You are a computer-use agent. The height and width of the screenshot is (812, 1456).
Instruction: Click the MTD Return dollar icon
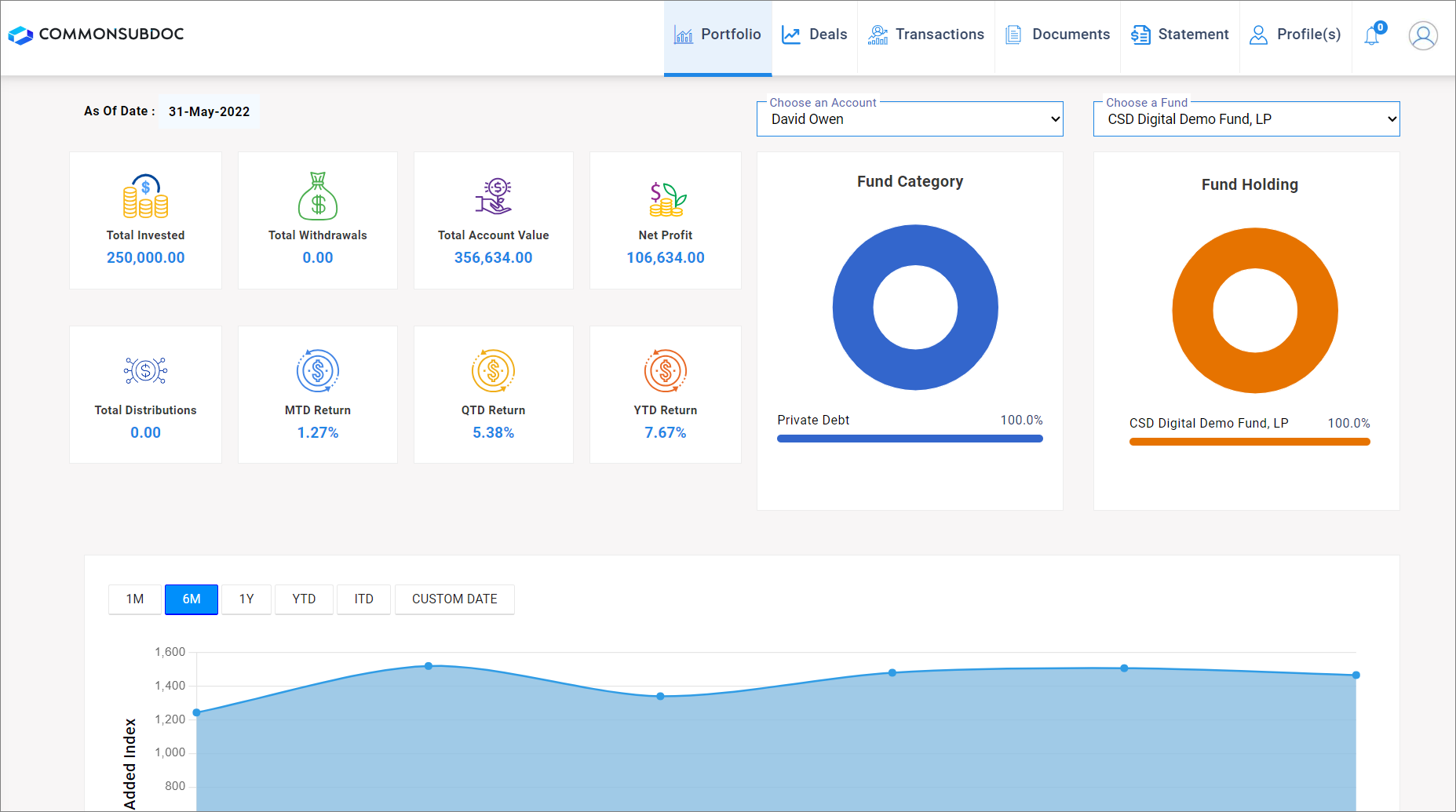(317, 370)
